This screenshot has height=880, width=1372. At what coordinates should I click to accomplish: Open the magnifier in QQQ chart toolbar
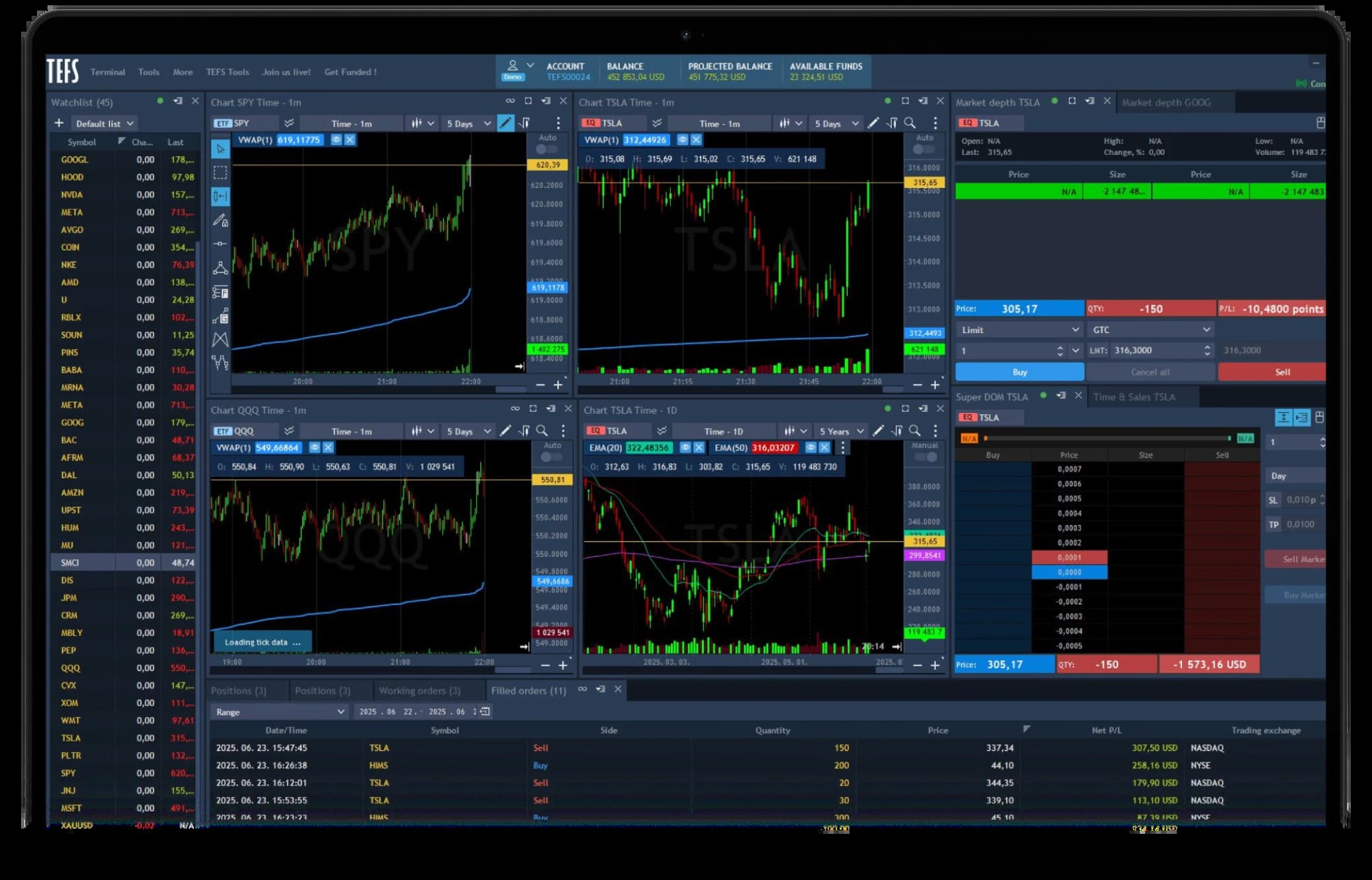coord(542,431)
